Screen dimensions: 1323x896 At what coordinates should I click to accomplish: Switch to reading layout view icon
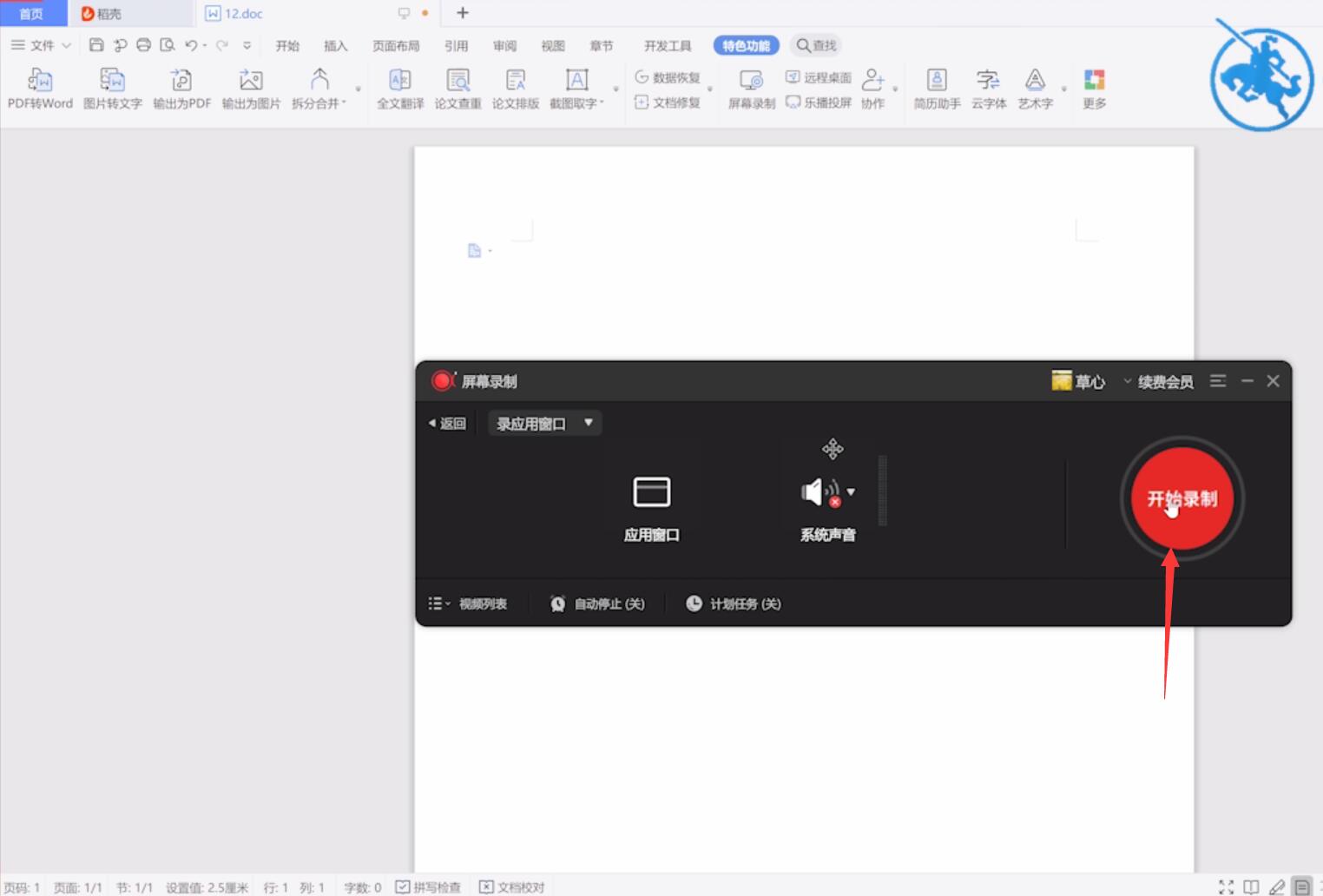click(x=1251, y=886)
